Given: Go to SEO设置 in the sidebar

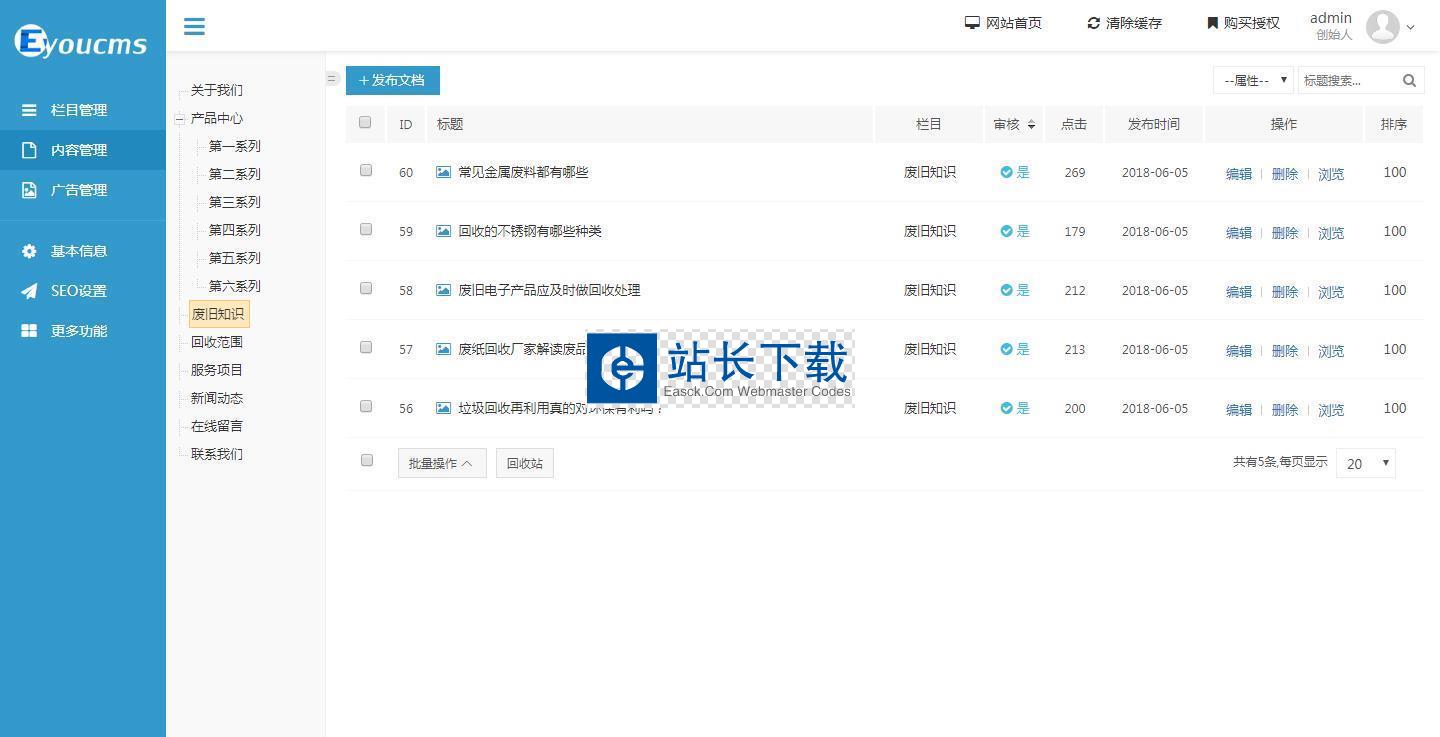Looking at the screenshot, I should (79, 291).
